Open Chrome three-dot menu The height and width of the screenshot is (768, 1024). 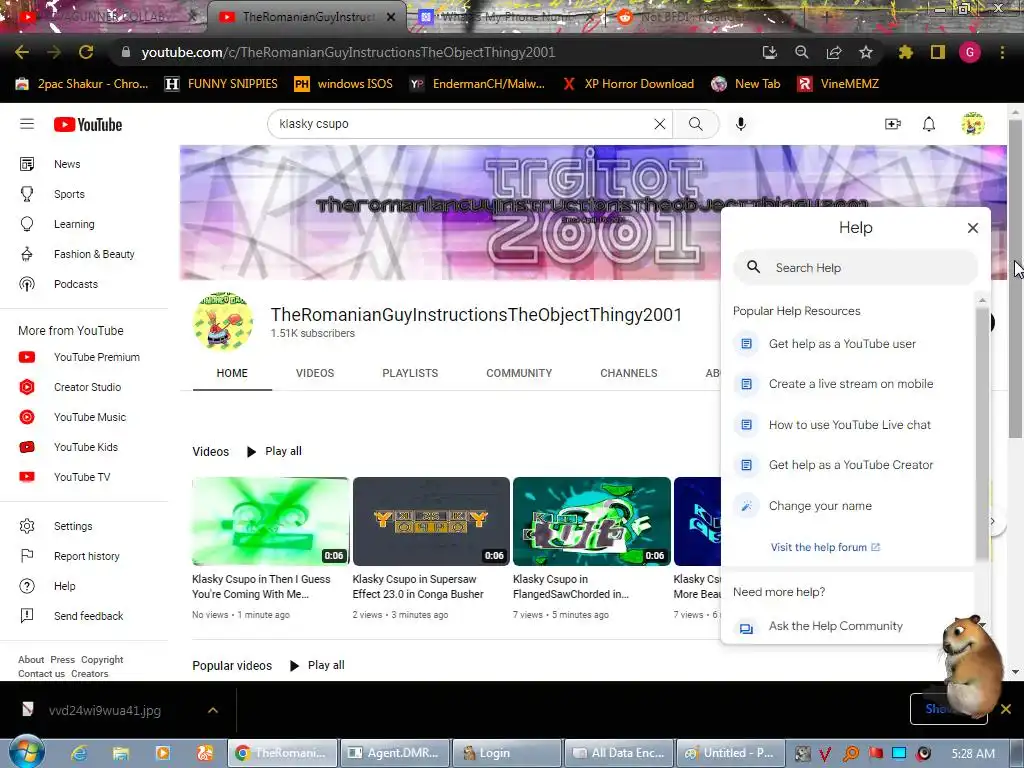[1002, 52]
